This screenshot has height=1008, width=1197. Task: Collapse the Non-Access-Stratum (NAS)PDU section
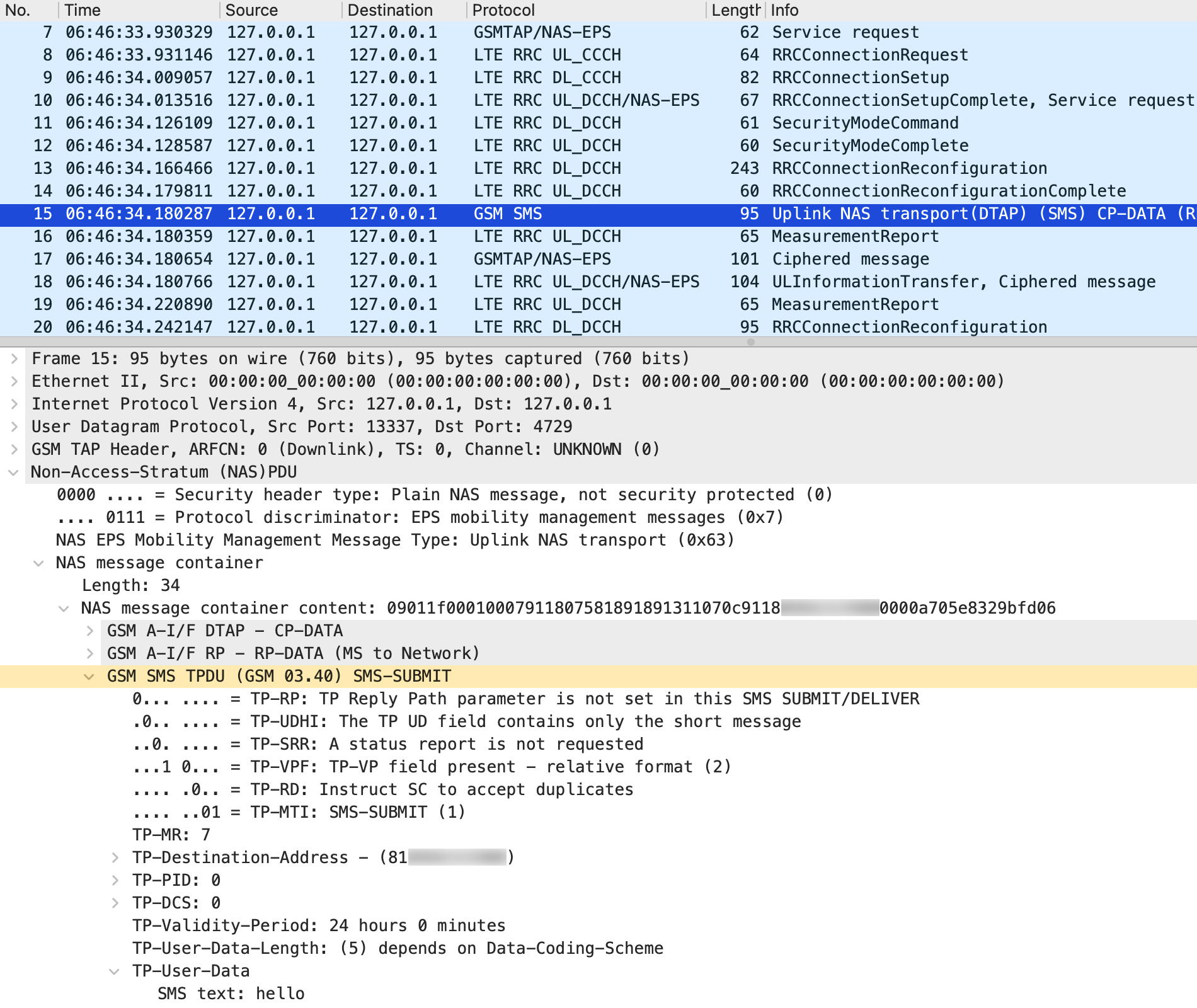[14, 472]
